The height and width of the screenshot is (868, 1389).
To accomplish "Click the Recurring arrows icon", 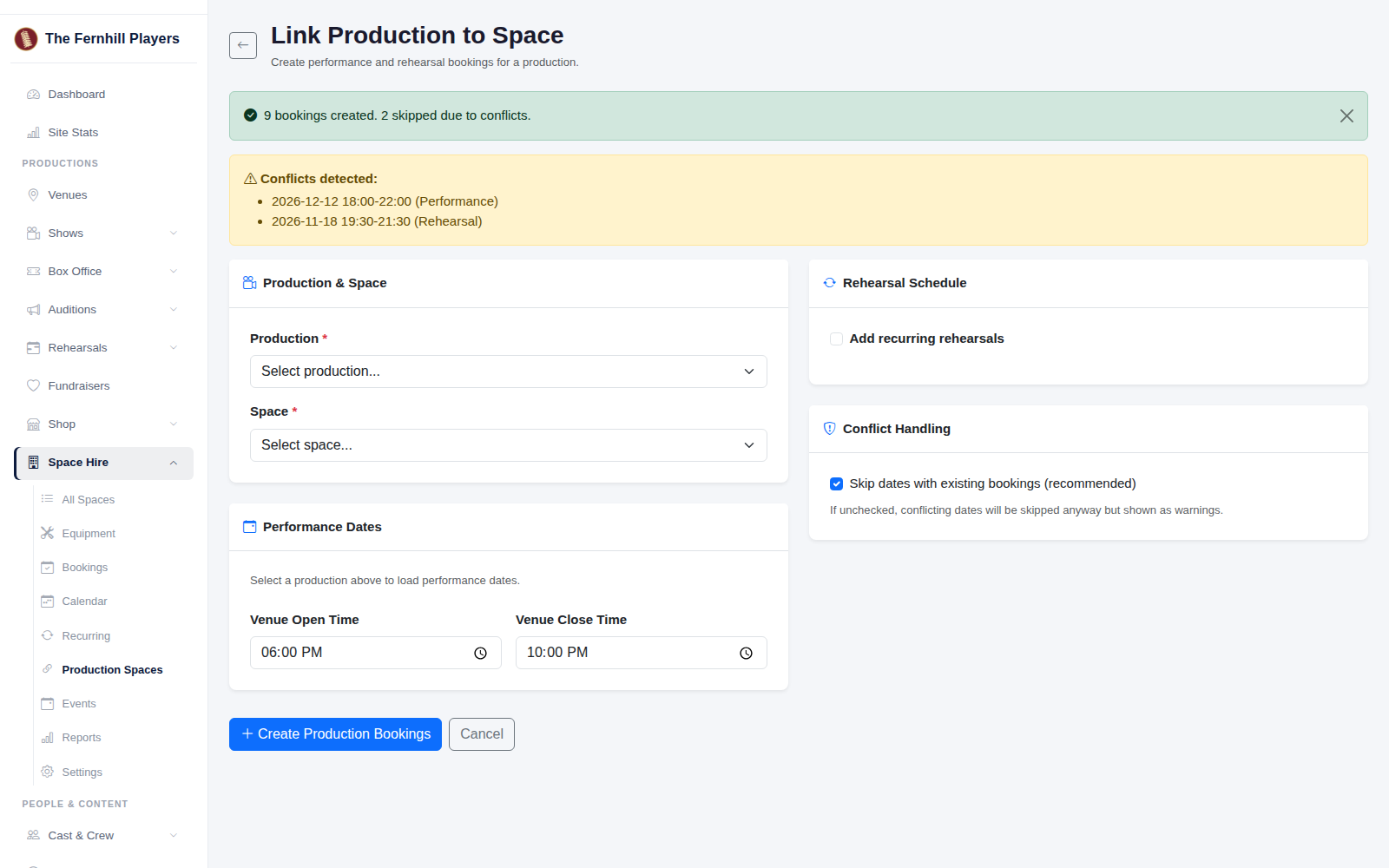I will [x=48, y=635].
